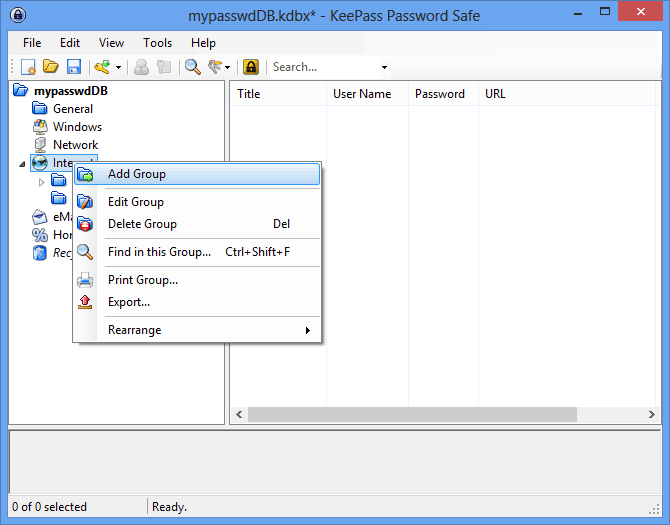Click the Find in Group magnifier icon
Image resolution: width=670 pixels, height=525 pixels.
(85, 252)
